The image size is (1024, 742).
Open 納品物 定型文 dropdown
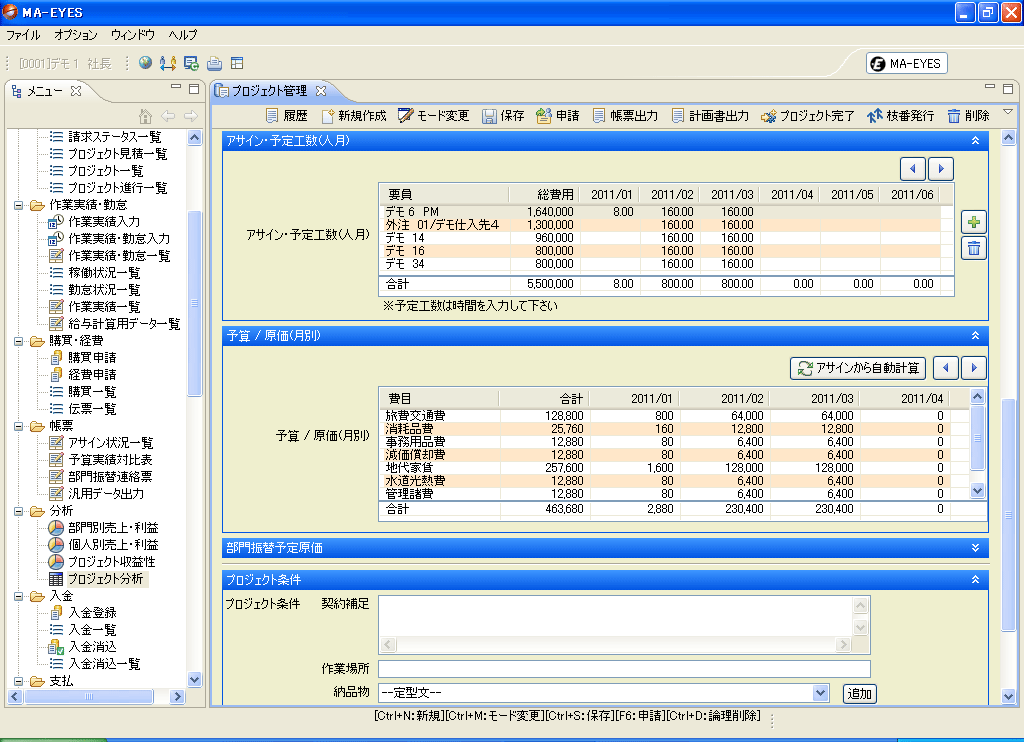tap(820, 692)
